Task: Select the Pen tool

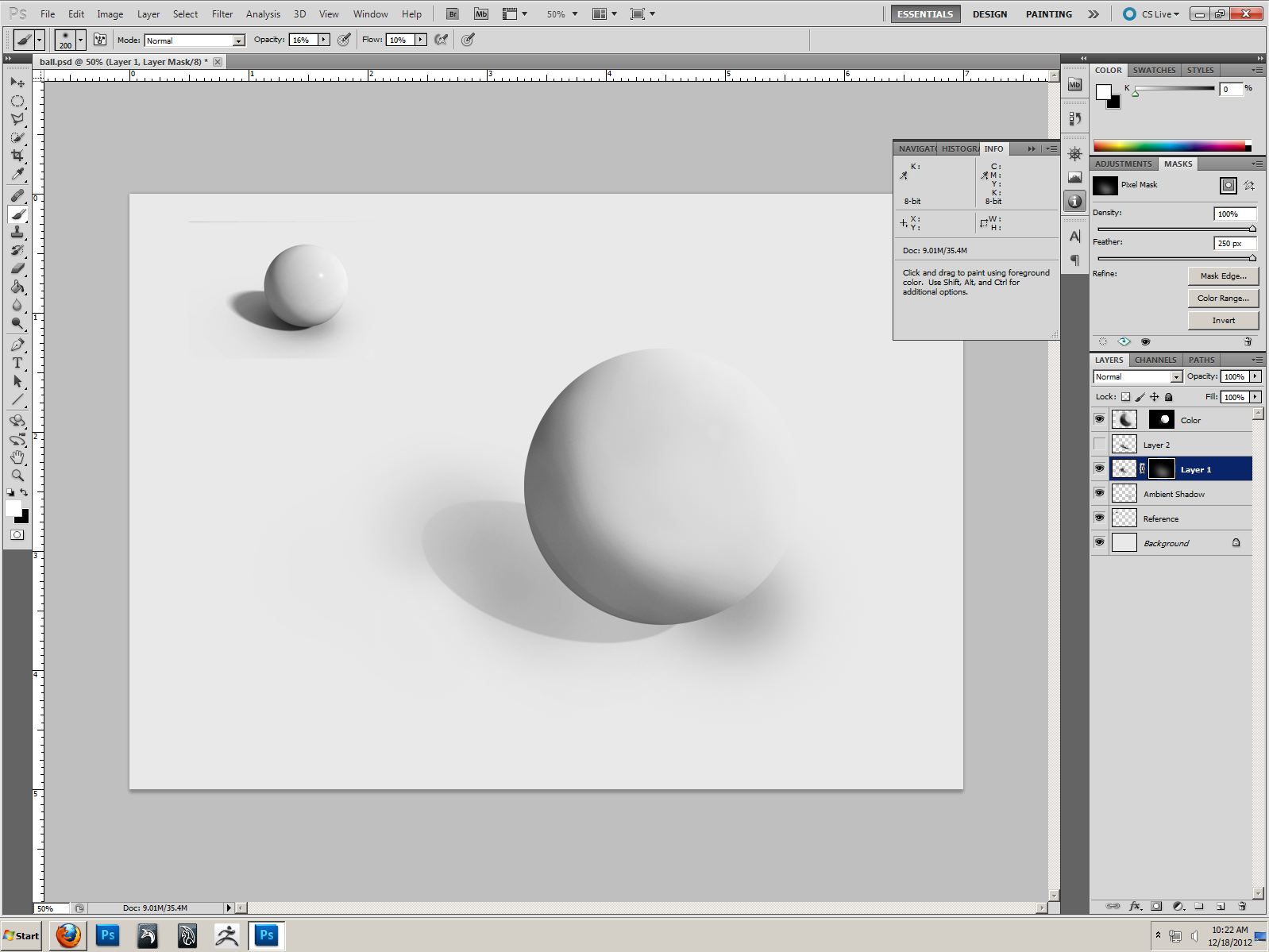Action: (17, 345)
